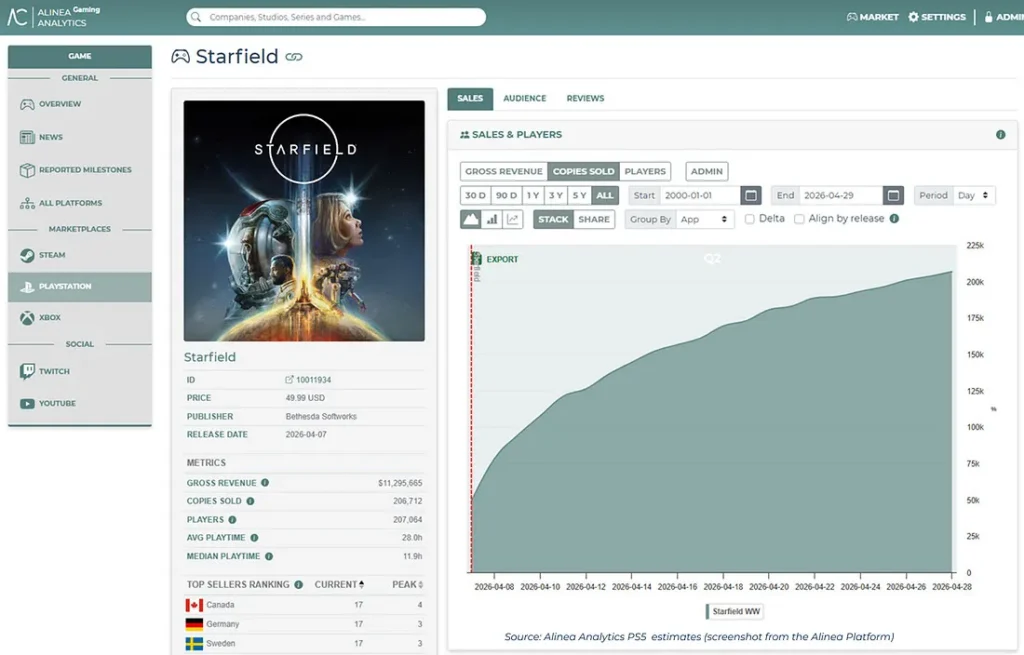Click the Copies Sold metric info icon
The height and width of the screenshot is (655, 1024).
pyautogui.click(x=250, y=501)
